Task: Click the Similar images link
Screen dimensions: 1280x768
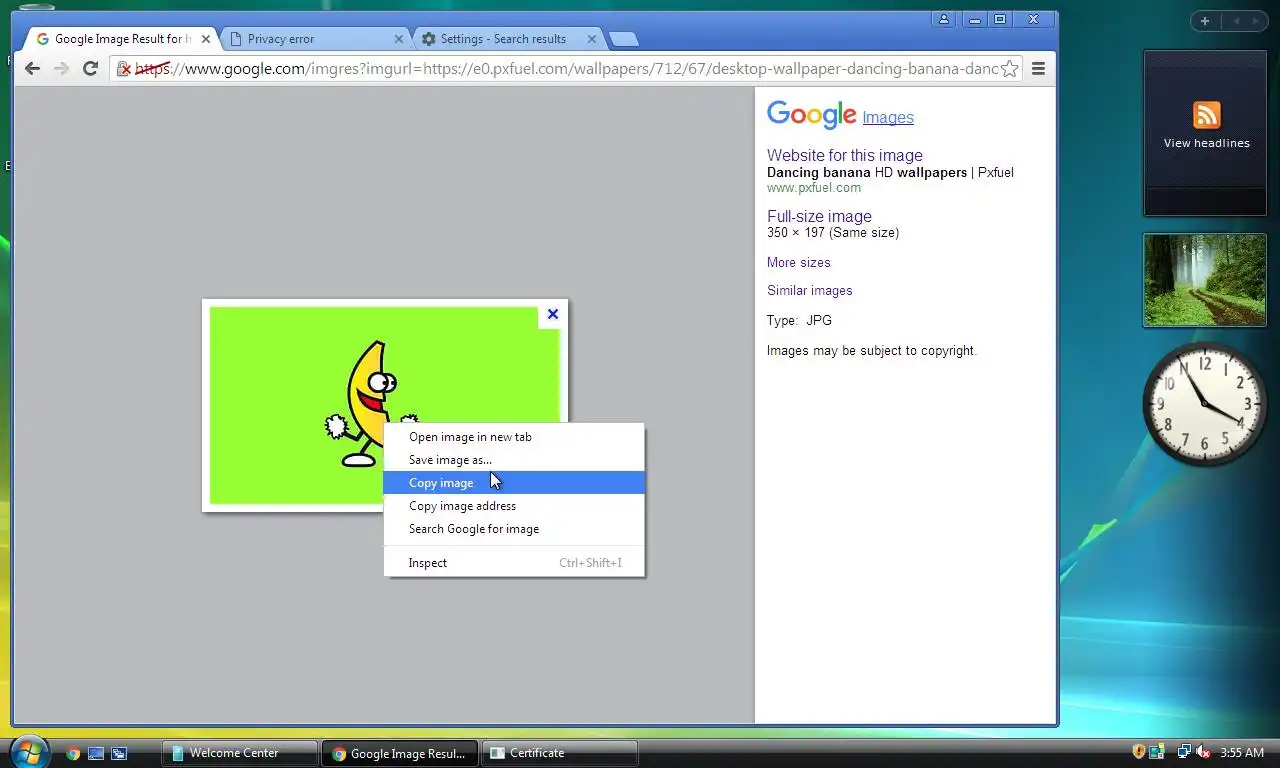Action: click(809, 290)
